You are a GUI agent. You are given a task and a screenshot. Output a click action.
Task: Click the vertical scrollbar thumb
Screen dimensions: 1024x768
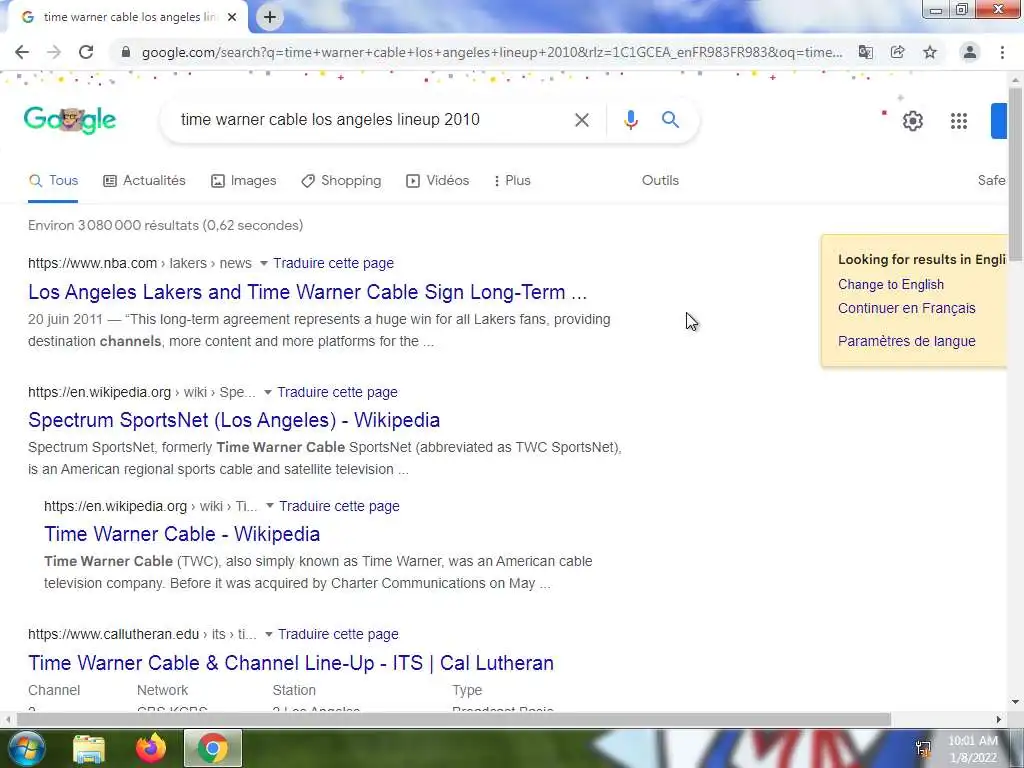pyautogui.click(x=1016, y=173)
